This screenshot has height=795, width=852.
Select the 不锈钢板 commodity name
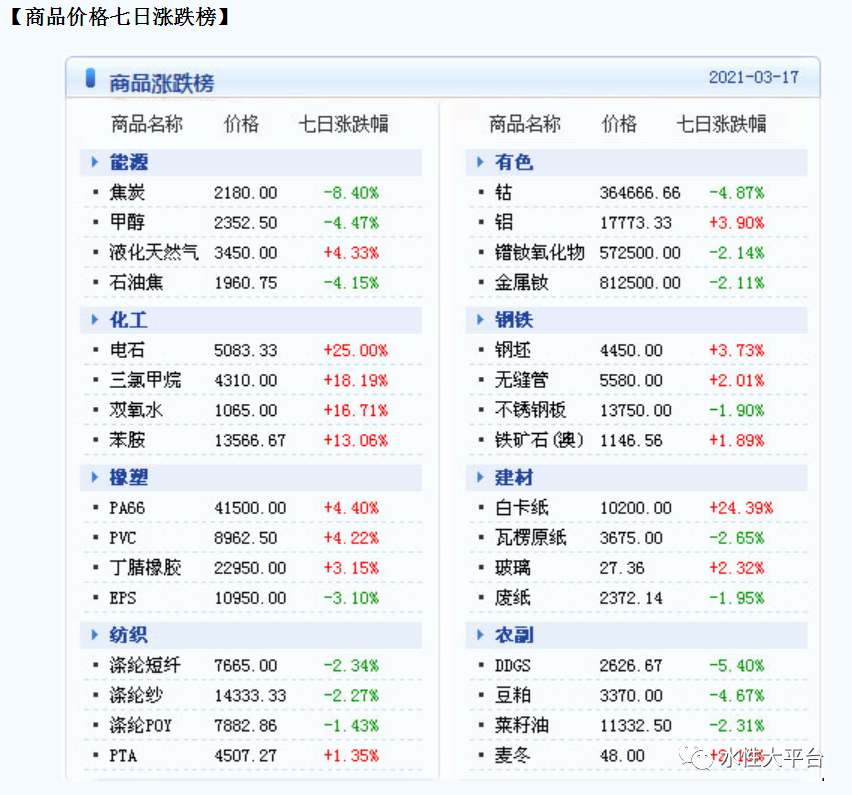click(x=530, y=410)
